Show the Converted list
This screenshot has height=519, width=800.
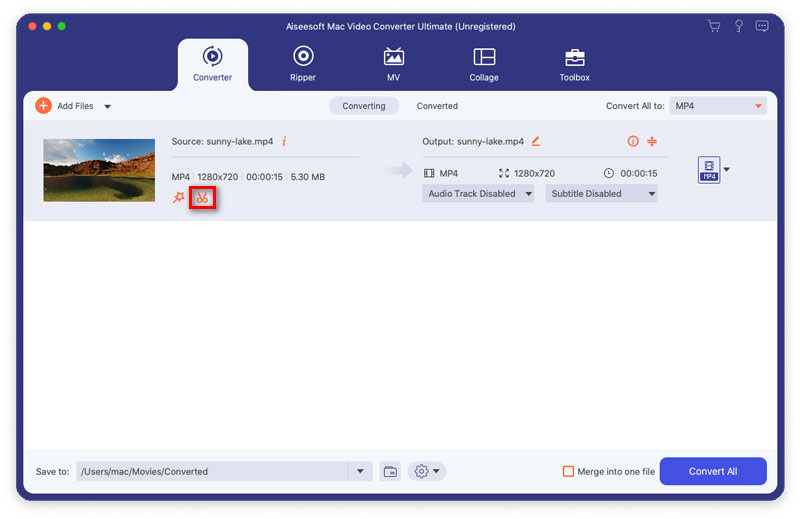[437, 106]
